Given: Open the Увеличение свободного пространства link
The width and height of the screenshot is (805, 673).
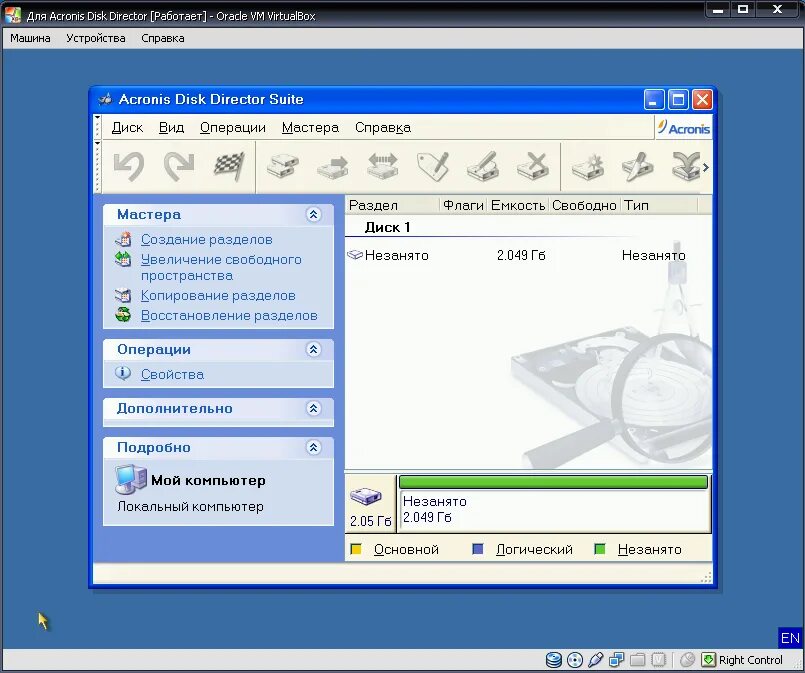Looking at the screenshot, I should pyautogui.click(x=221, y=267).
